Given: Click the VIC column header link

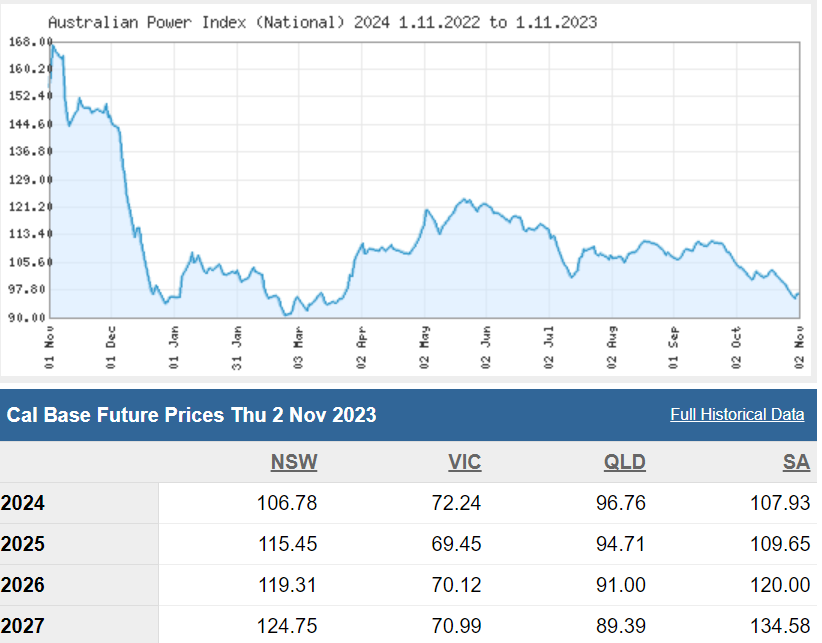Looking at the screenshot, I should click(x=464, y=462).
